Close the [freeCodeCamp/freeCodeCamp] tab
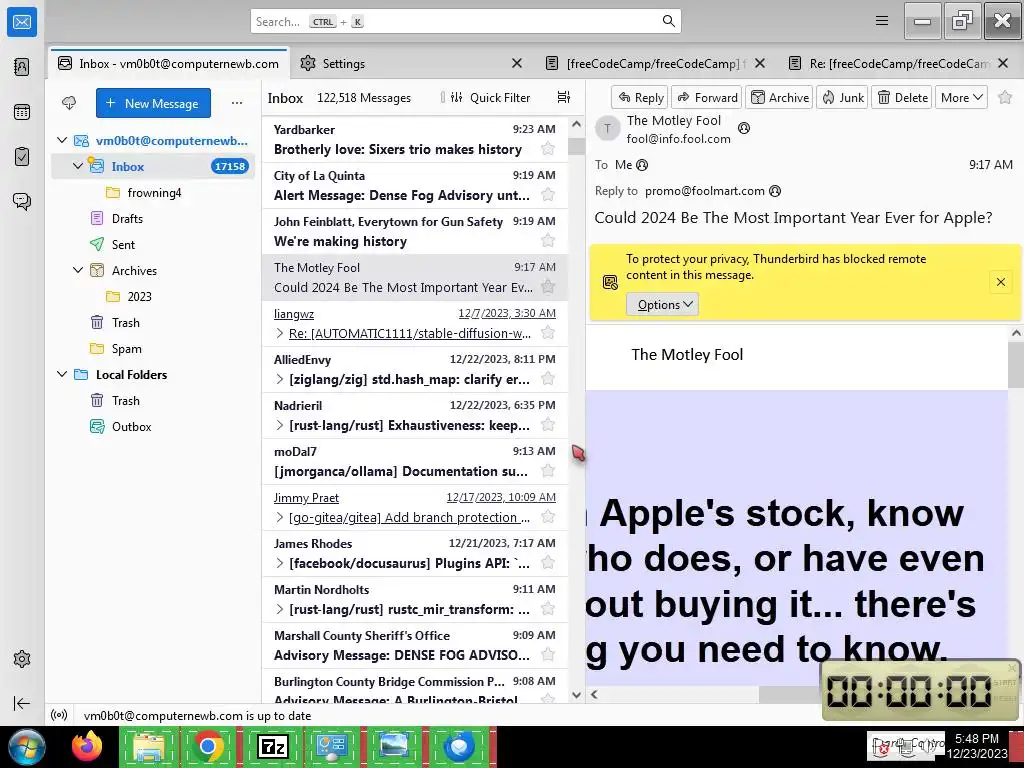This screenshot has height=768, width=1024. click(x=760, y=63)
